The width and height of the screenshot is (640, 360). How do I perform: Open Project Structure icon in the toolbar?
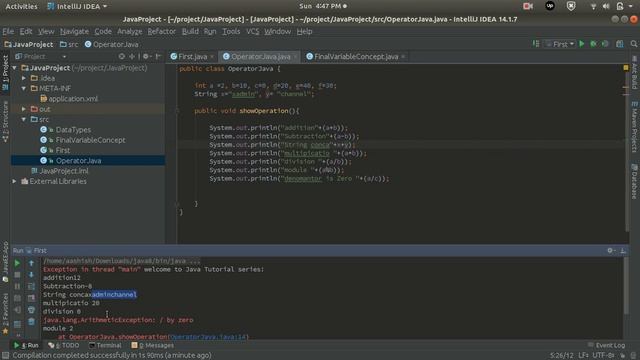620,44
